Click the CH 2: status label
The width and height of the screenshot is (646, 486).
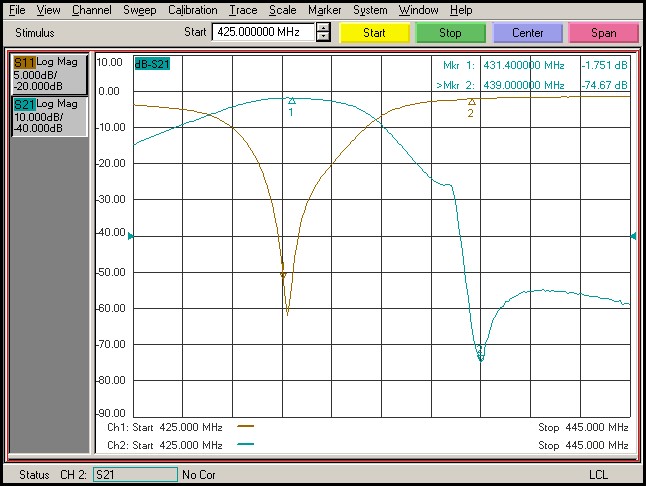(x=73, y=475)
